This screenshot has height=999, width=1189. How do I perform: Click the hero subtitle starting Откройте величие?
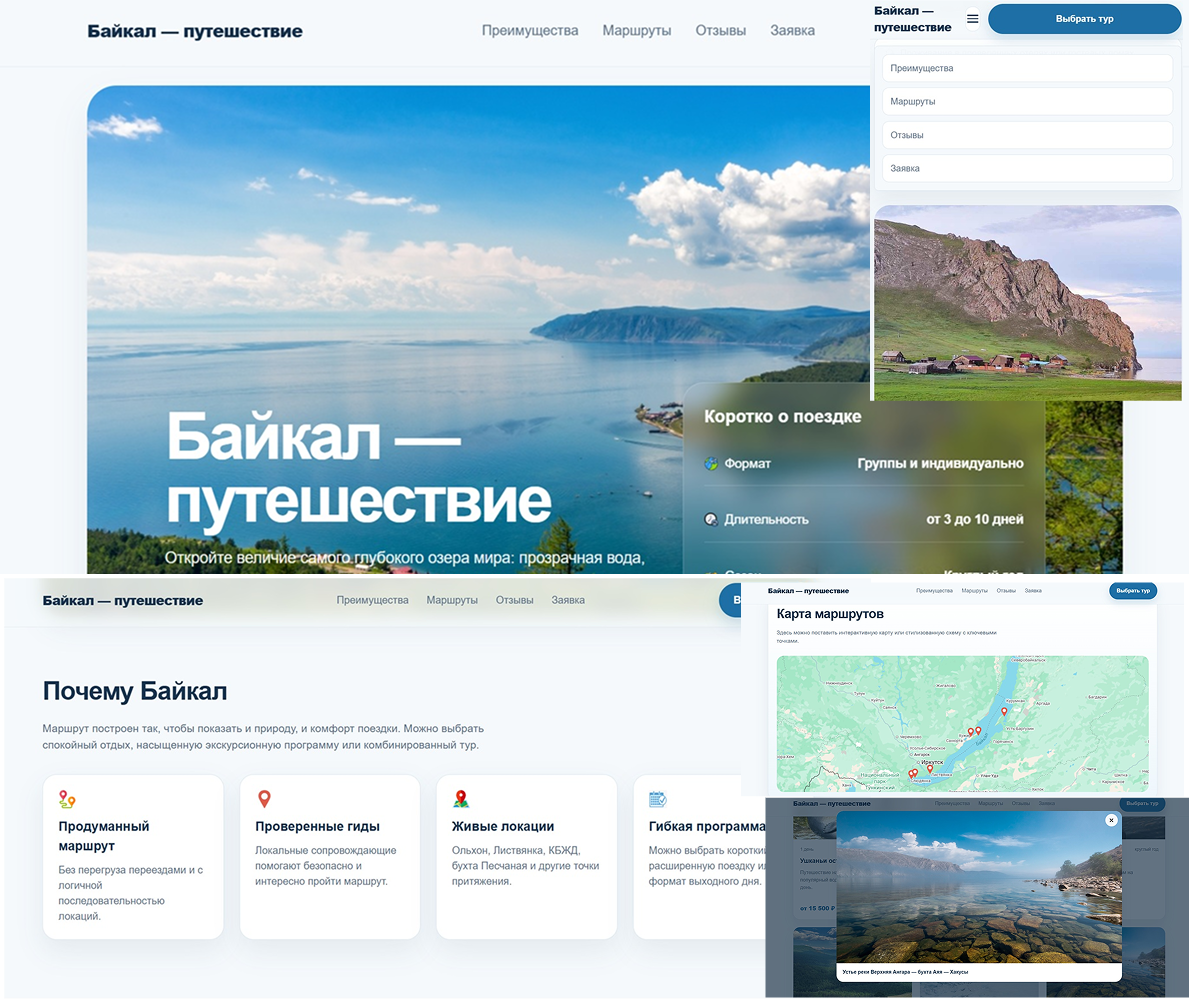[404, 558]
